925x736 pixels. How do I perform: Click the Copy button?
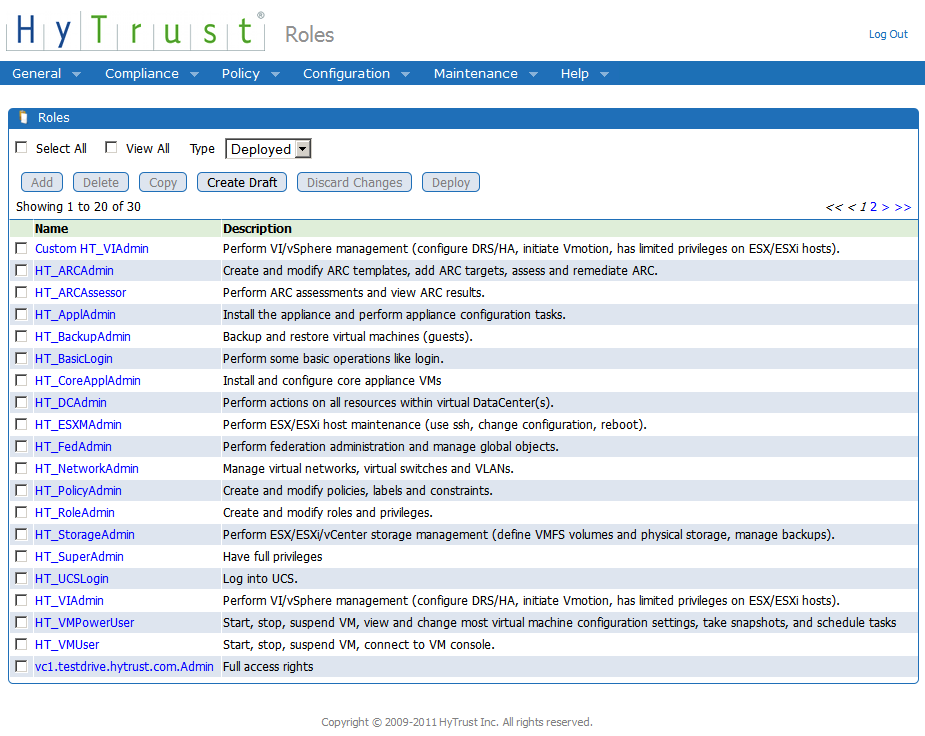click(163, 182)
